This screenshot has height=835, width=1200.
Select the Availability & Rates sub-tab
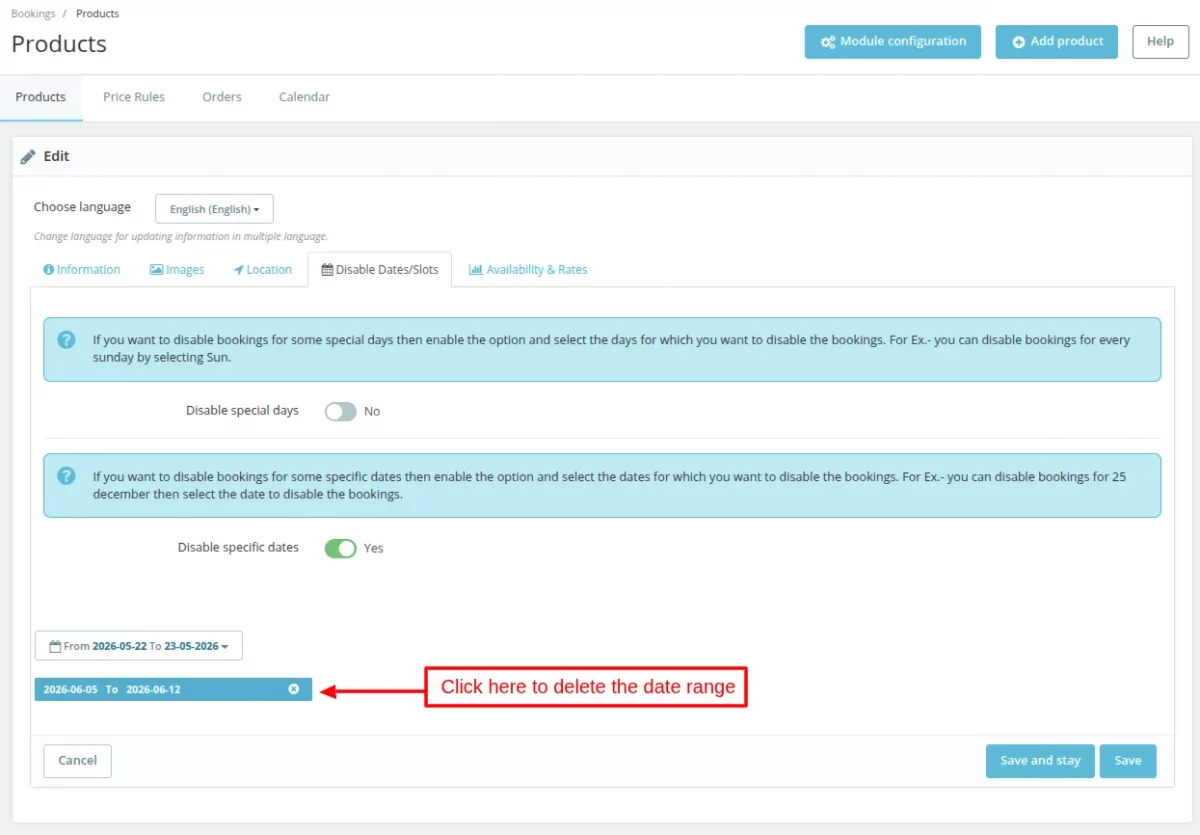(x=528, y=270)
